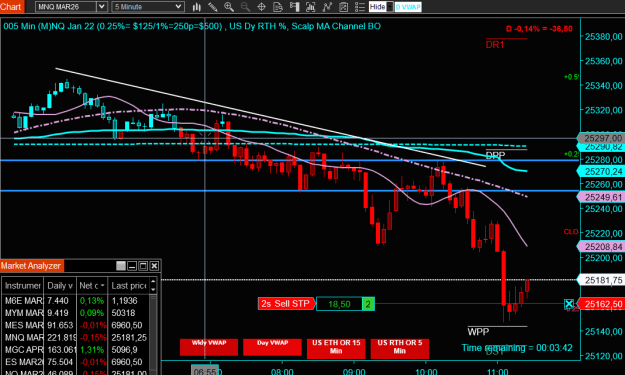
Task: Select the MES MAR row instrument cell
Action: 23,325
